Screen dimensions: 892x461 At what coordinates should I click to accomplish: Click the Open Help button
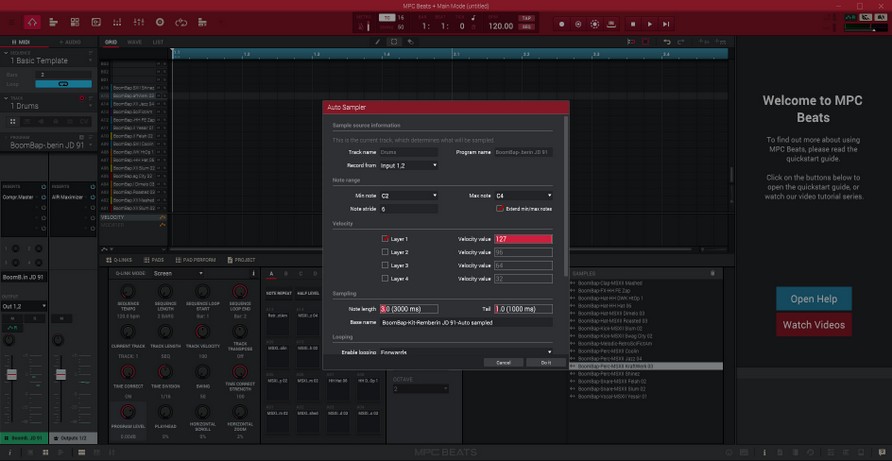[x=813, y=299]
